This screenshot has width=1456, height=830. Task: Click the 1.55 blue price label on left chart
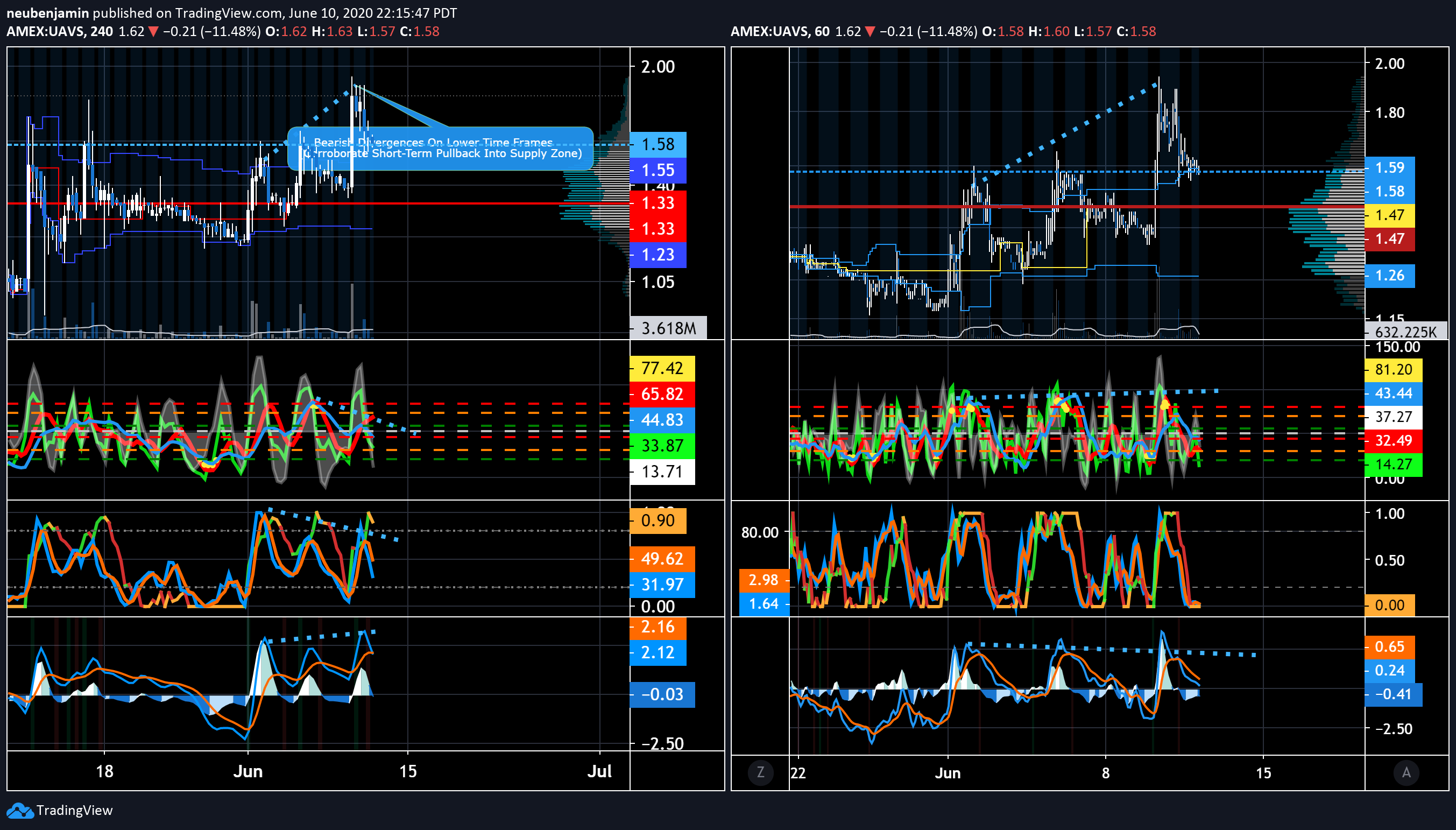coord(658,170)
